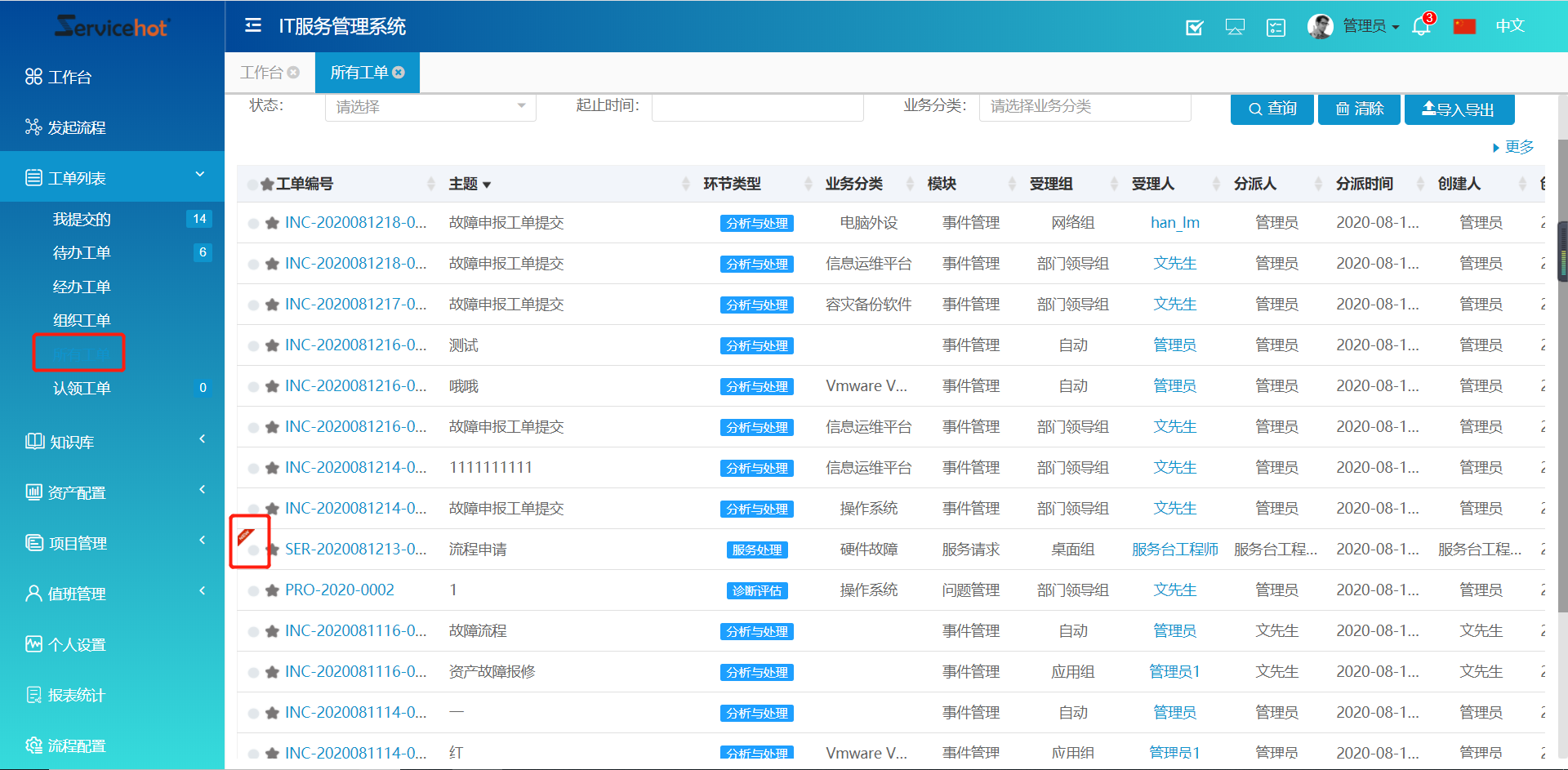Screen dimensions: 1568x770
Task: Toggle the hamburger menu beside IT服务管理系统
Action: click(252, 25)
